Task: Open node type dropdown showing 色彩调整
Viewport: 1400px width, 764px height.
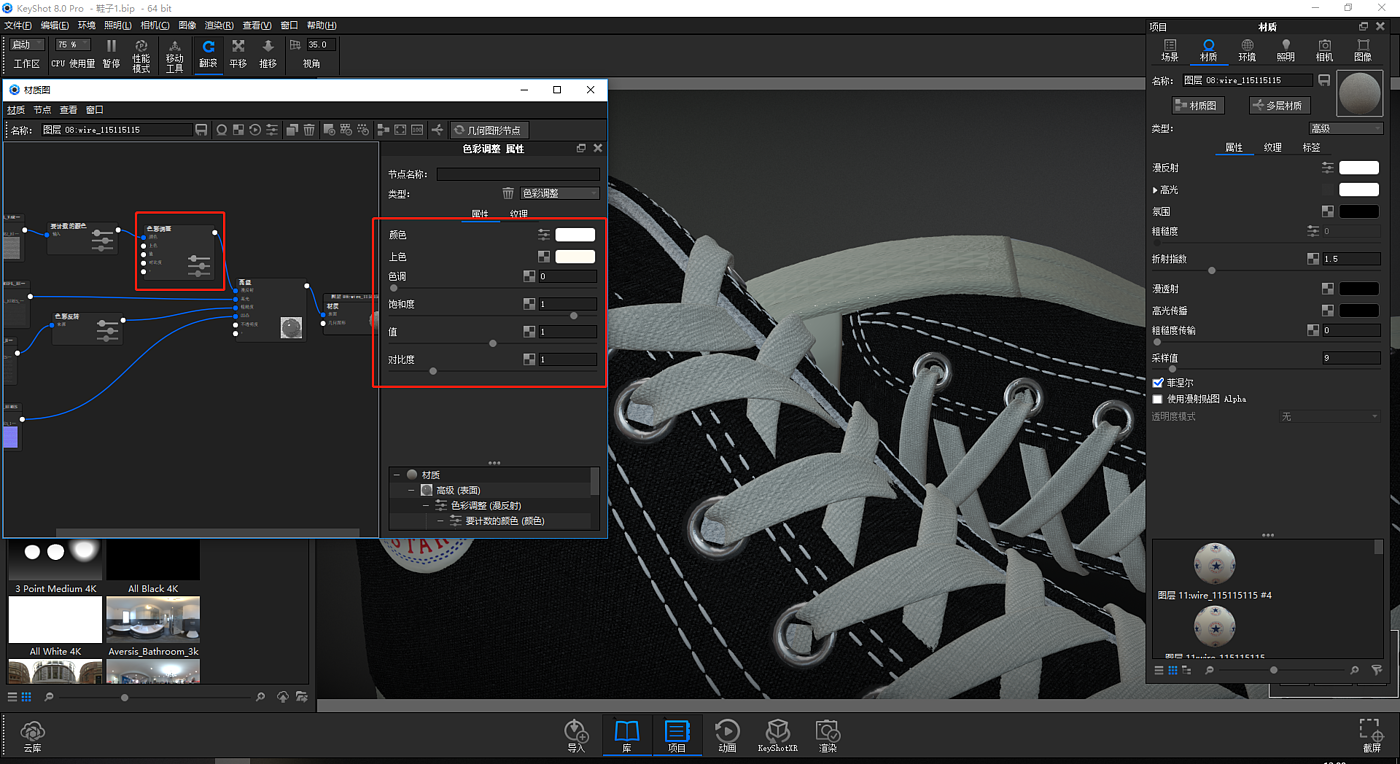Action: click(559, 193)
